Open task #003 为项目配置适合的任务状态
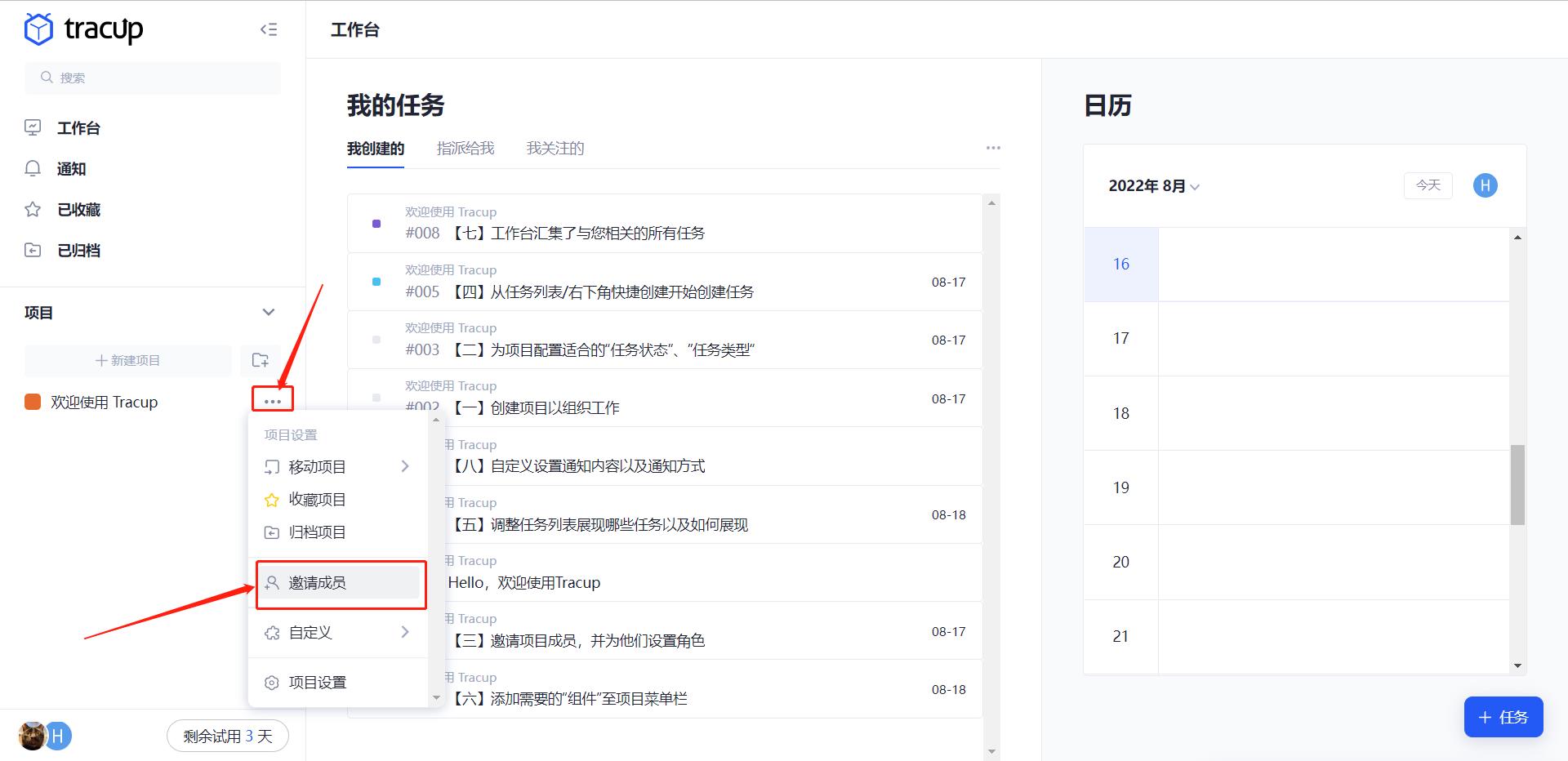This screenshot has height=761, width=1568. (665, 340)
